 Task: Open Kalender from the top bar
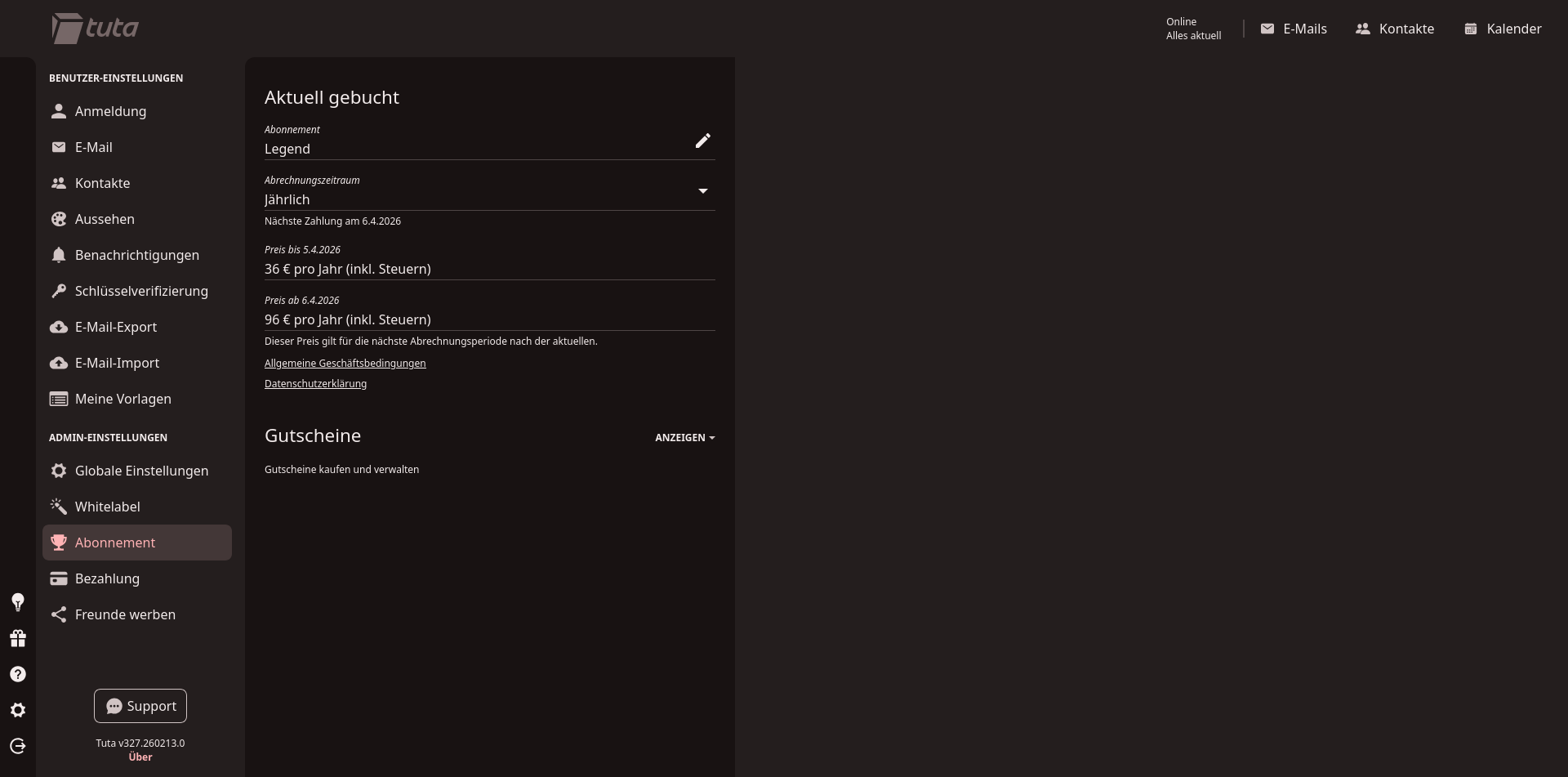point(1502,29)
